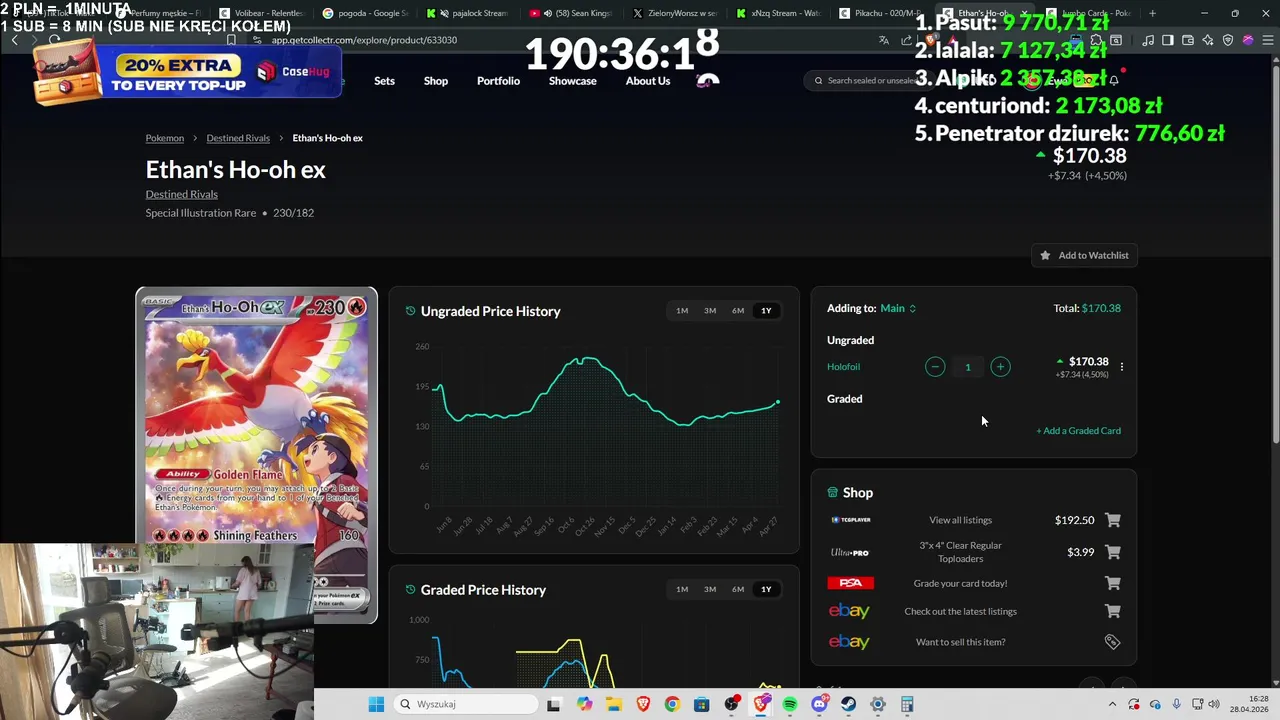Viewport: 1280px width, 720px height.
Task: Select 1Y range in Graded Price History
Action: coord(766,589)
